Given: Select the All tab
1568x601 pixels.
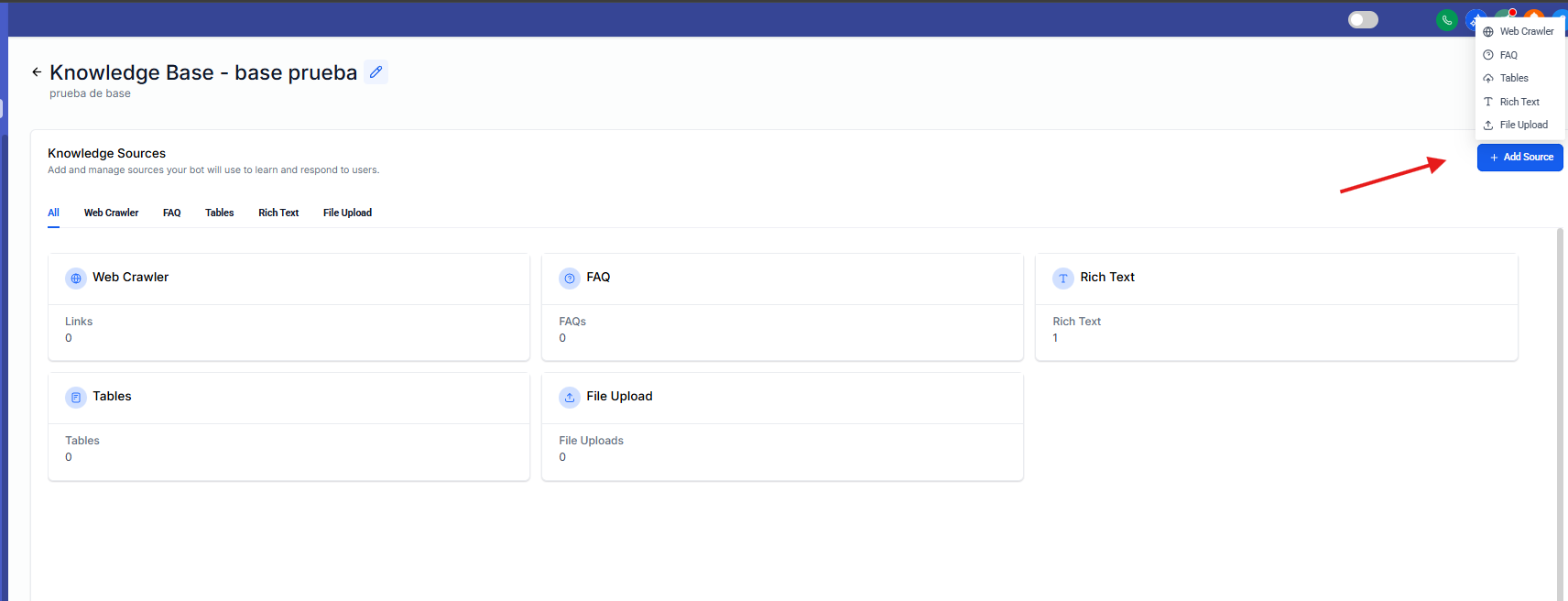Looking at the screenshot, I should (x=53, y=213).
